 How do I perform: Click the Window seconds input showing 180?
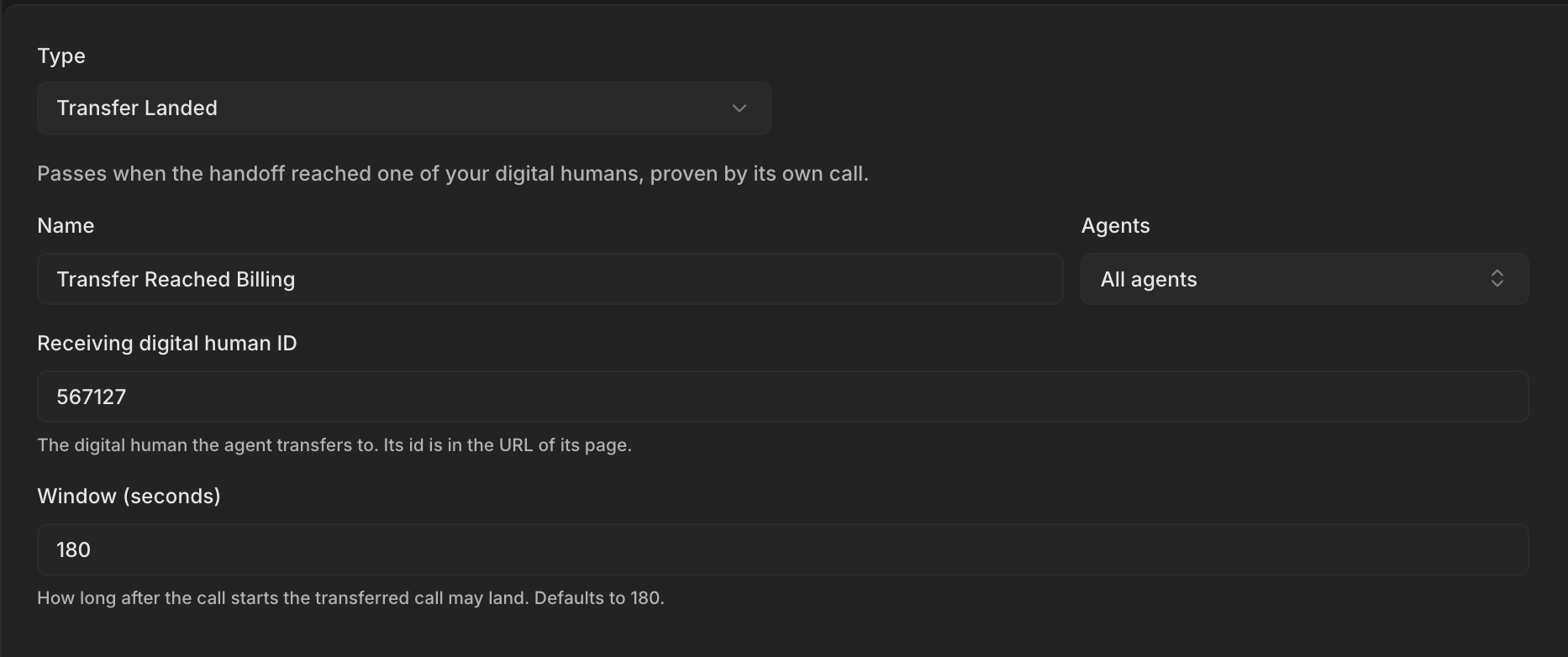coord(783,549)
